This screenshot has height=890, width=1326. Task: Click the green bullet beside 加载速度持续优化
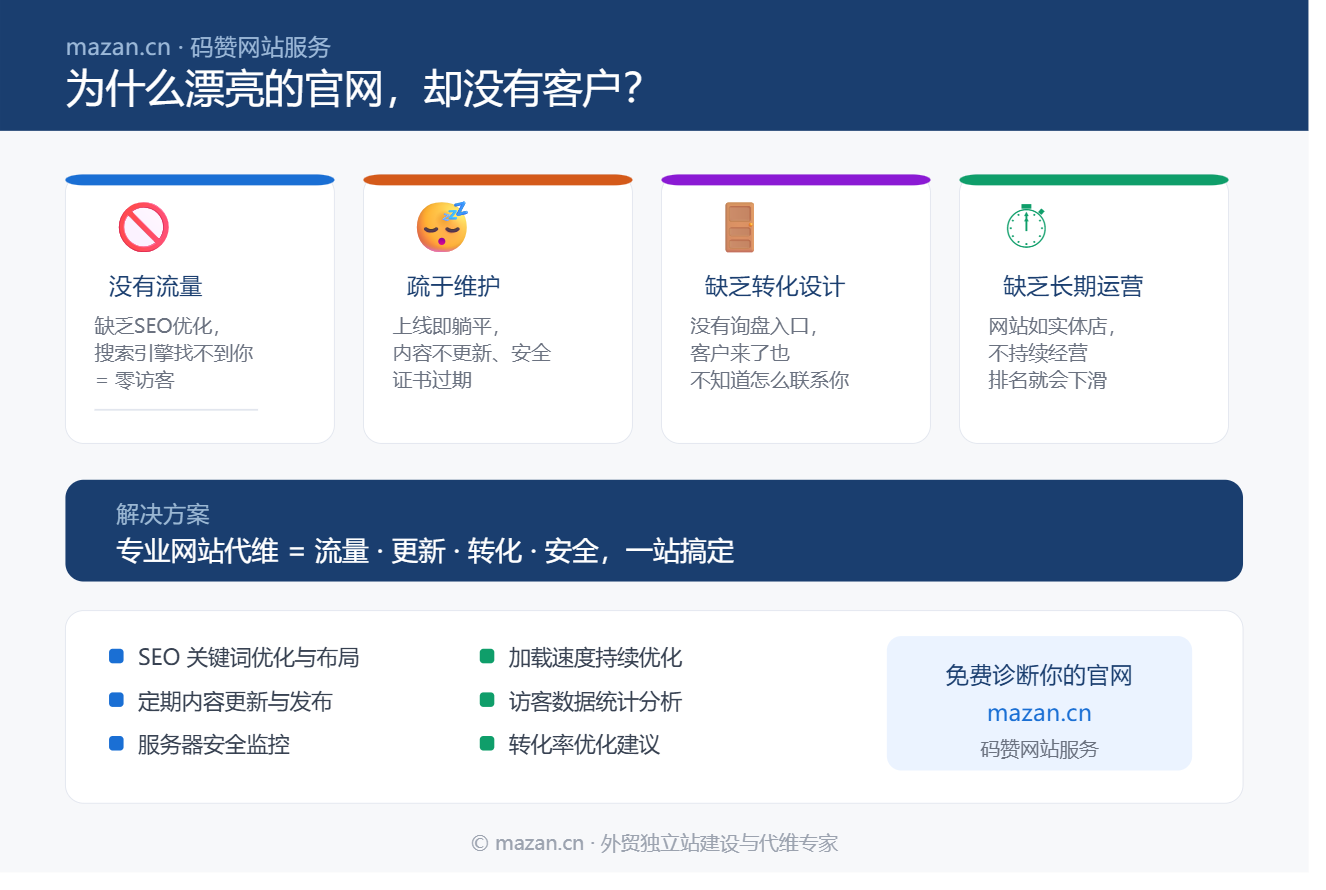point(487,657)
